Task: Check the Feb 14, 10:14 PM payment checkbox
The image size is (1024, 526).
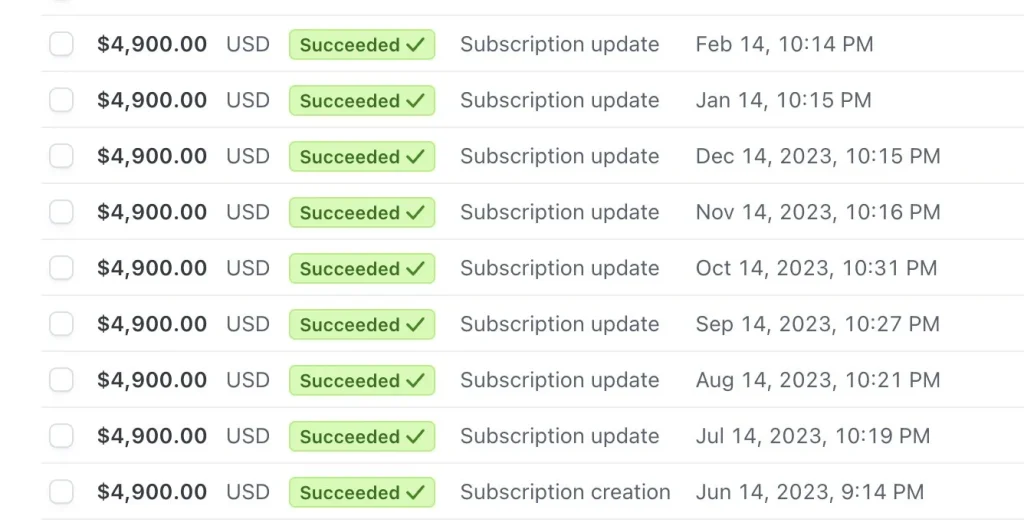Action: [61, 44]
